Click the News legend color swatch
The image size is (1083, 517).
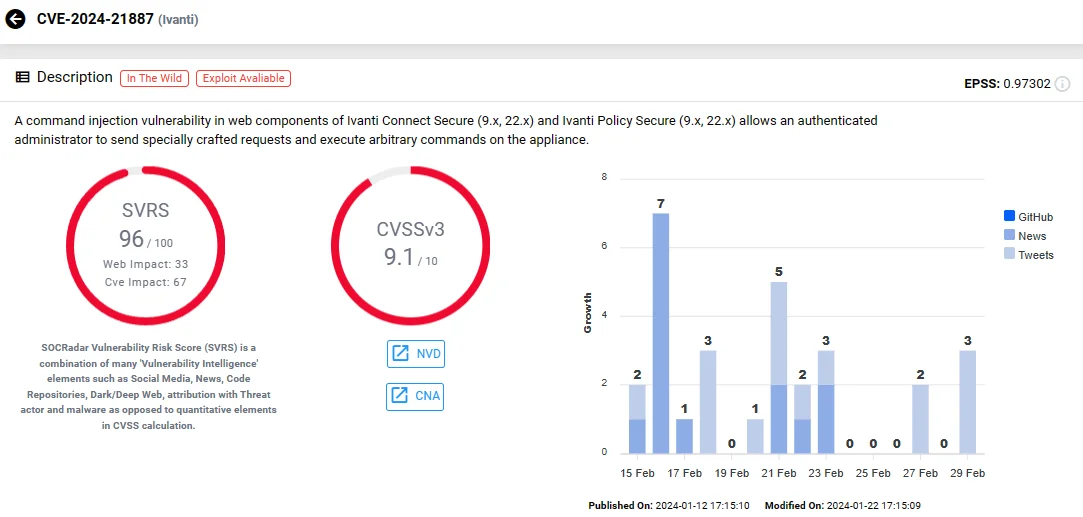(x=1008, y=236)
